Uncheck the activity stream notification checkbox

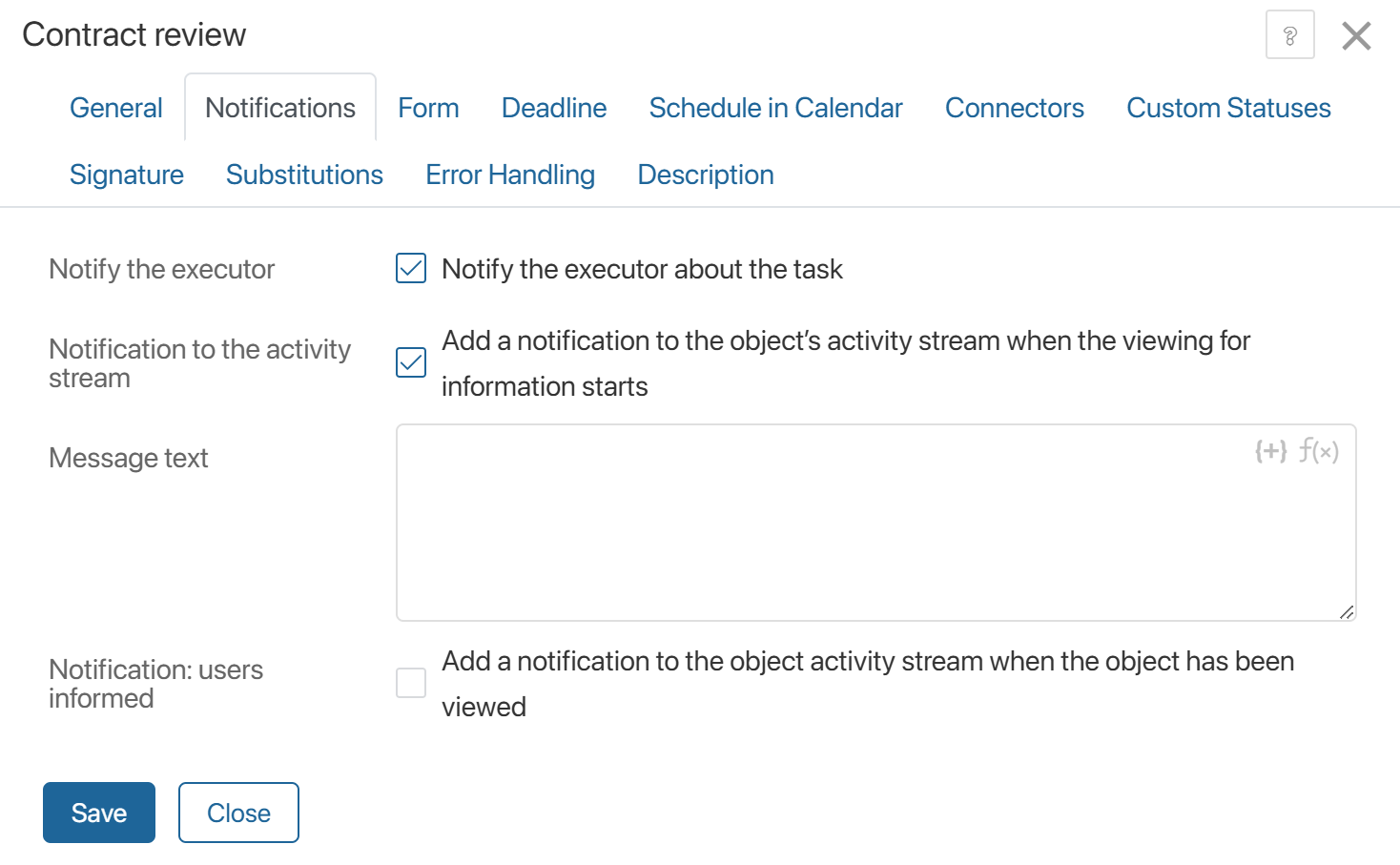click(411, 362)
